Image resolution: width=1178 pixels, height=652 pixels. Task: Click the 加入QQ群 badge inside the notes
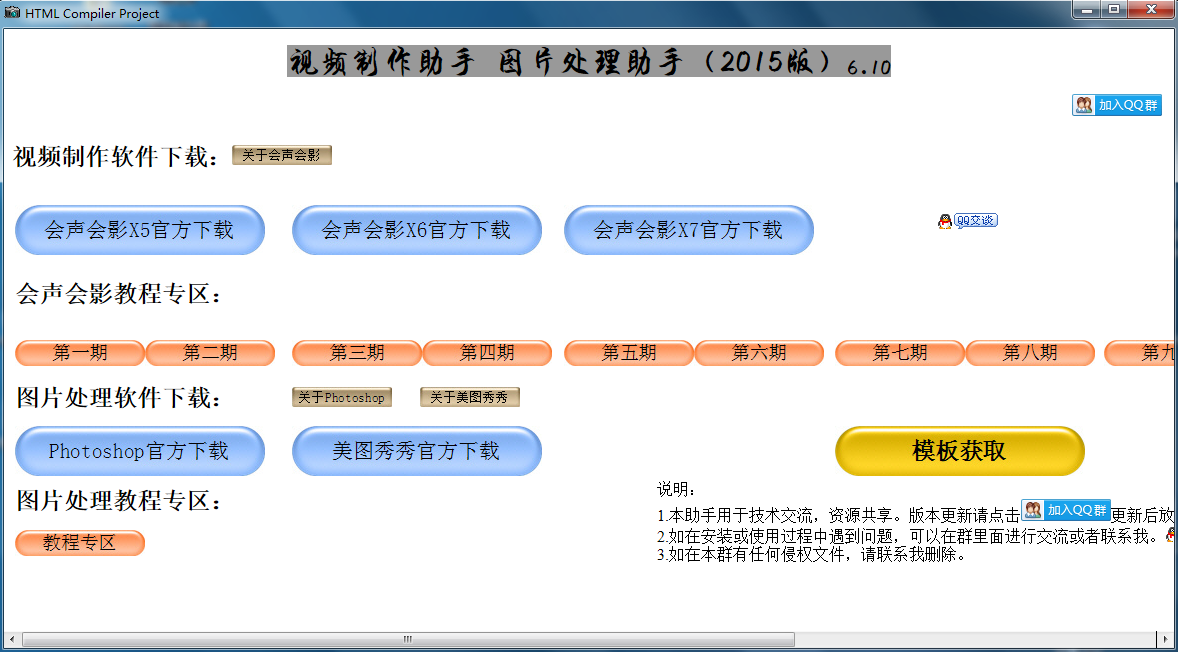point(1065,510)
